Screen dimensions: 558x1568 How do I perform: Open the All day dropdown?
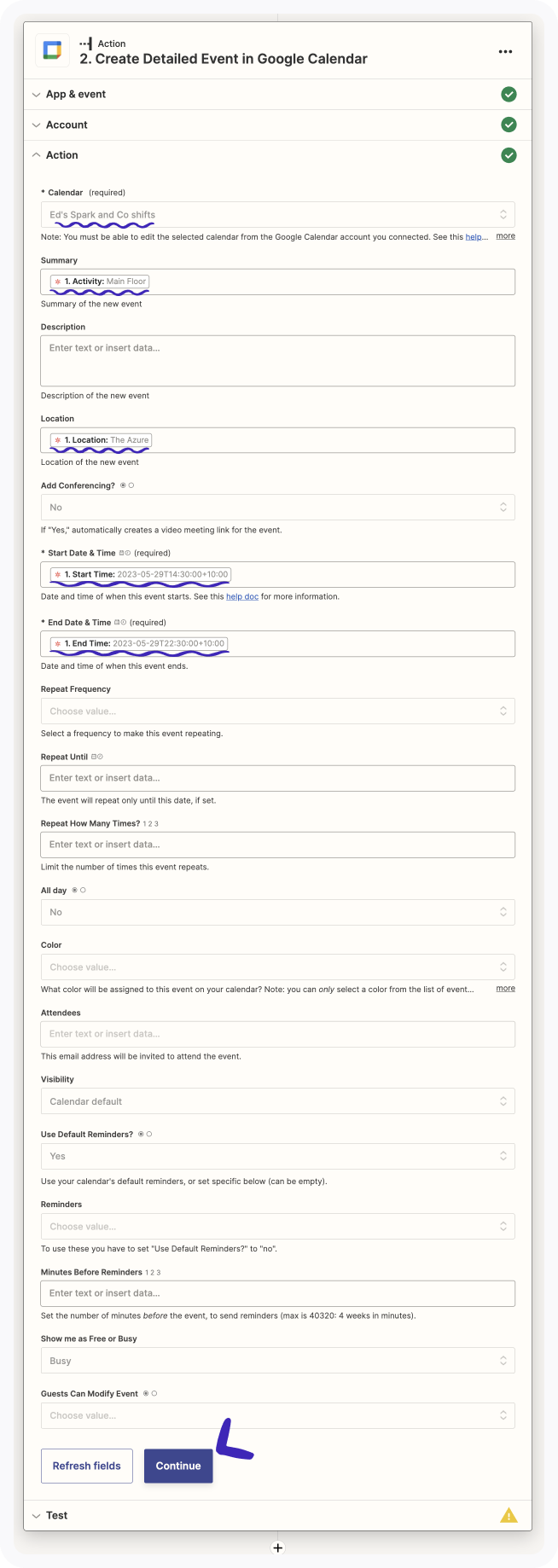pos(277,912)
